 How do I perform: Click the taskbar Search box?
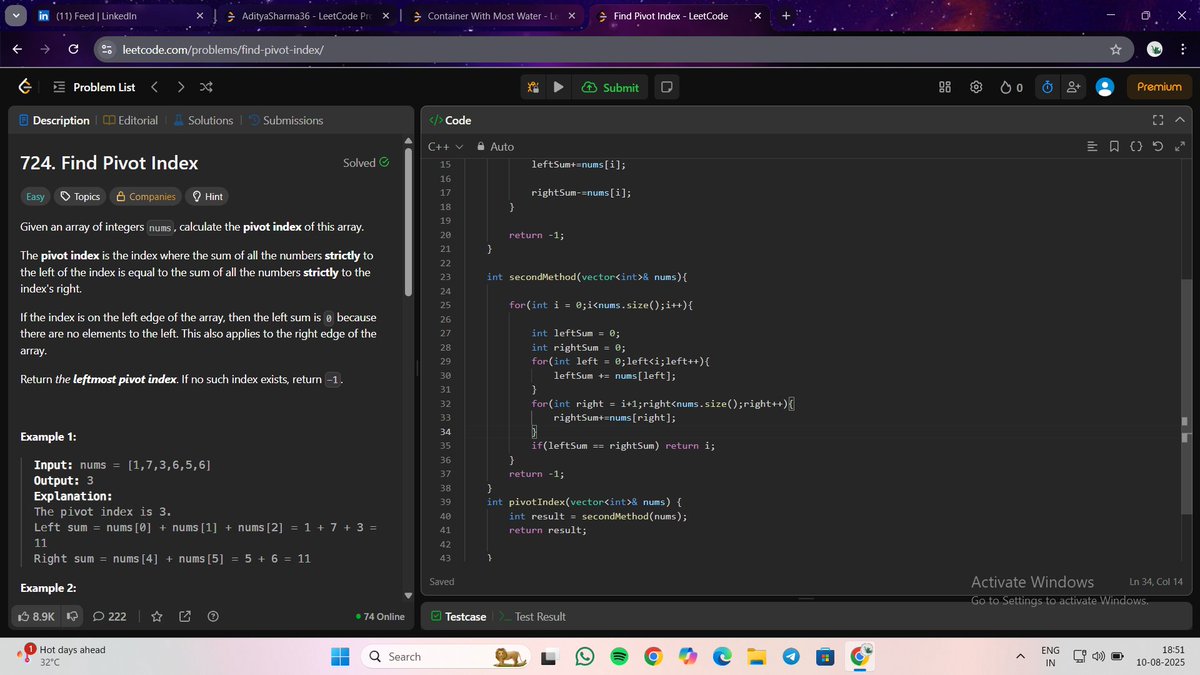pyautogui.click(x=448, y=656)
